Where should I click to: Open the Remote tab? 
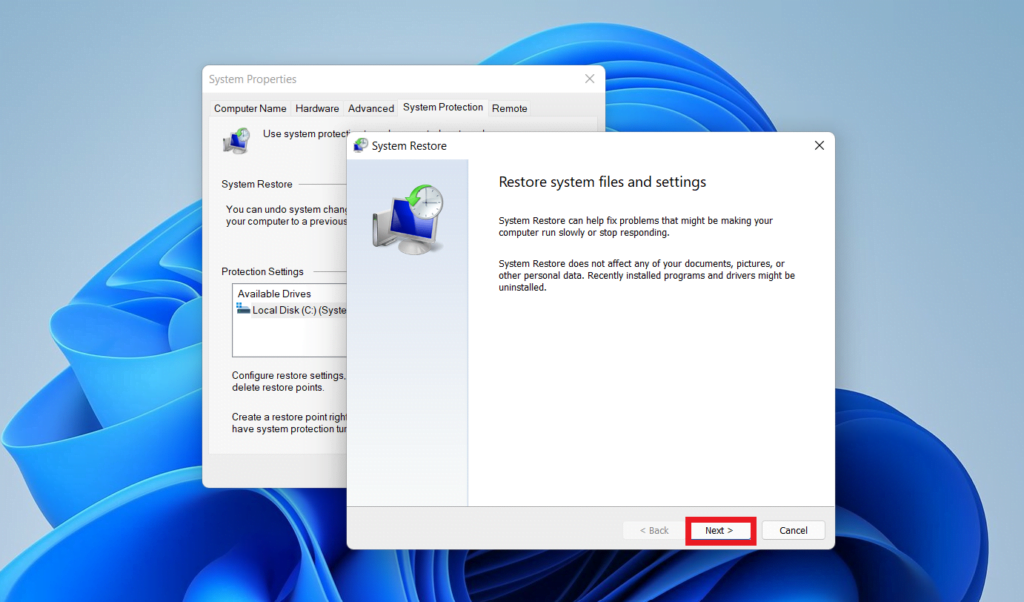[x=510, y=108]
